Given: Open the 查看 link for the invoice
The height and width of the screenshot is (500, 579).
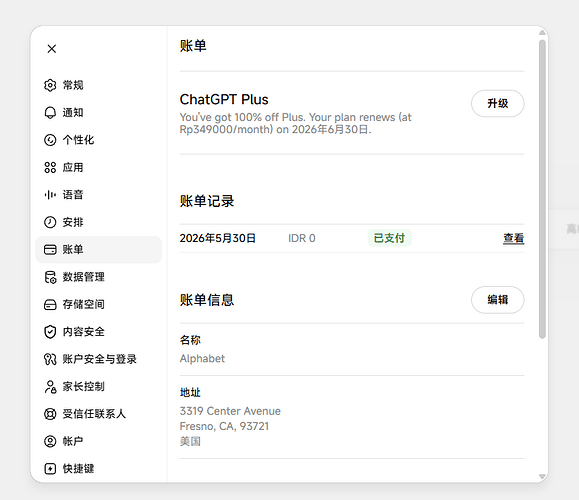Looking at the screenshot, I should pyautogui.click(x=513, y=238).
